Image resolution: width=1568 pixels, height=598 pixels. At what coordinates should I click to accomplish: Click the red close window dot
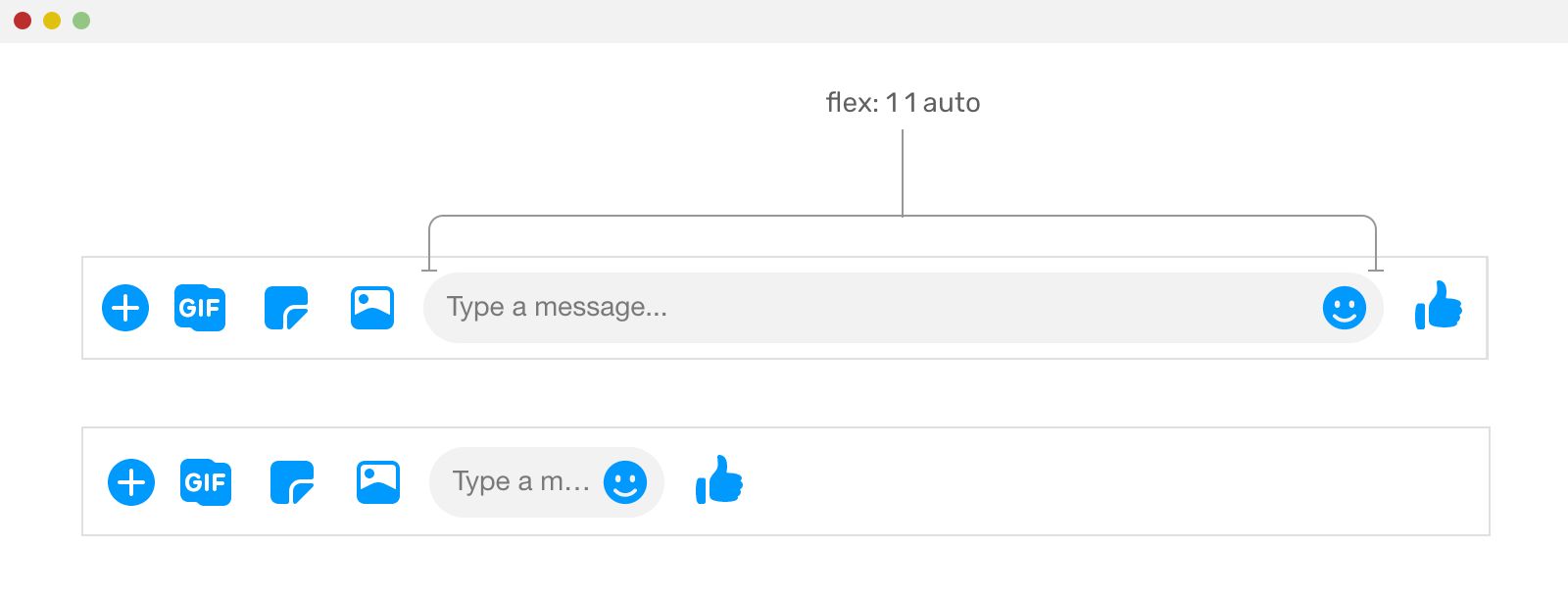coord(23,21)
